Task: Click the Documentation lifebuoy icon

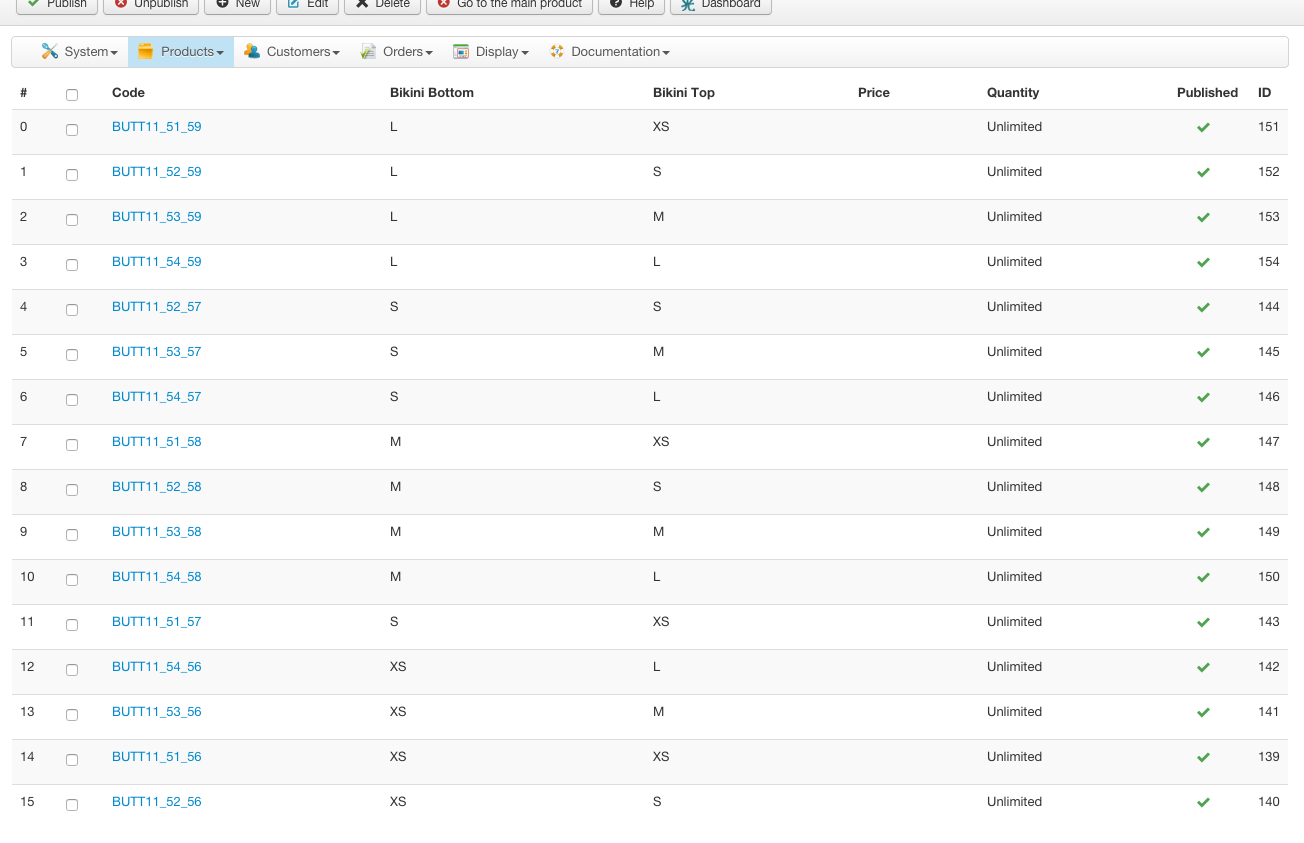Action: pos(557,52)
